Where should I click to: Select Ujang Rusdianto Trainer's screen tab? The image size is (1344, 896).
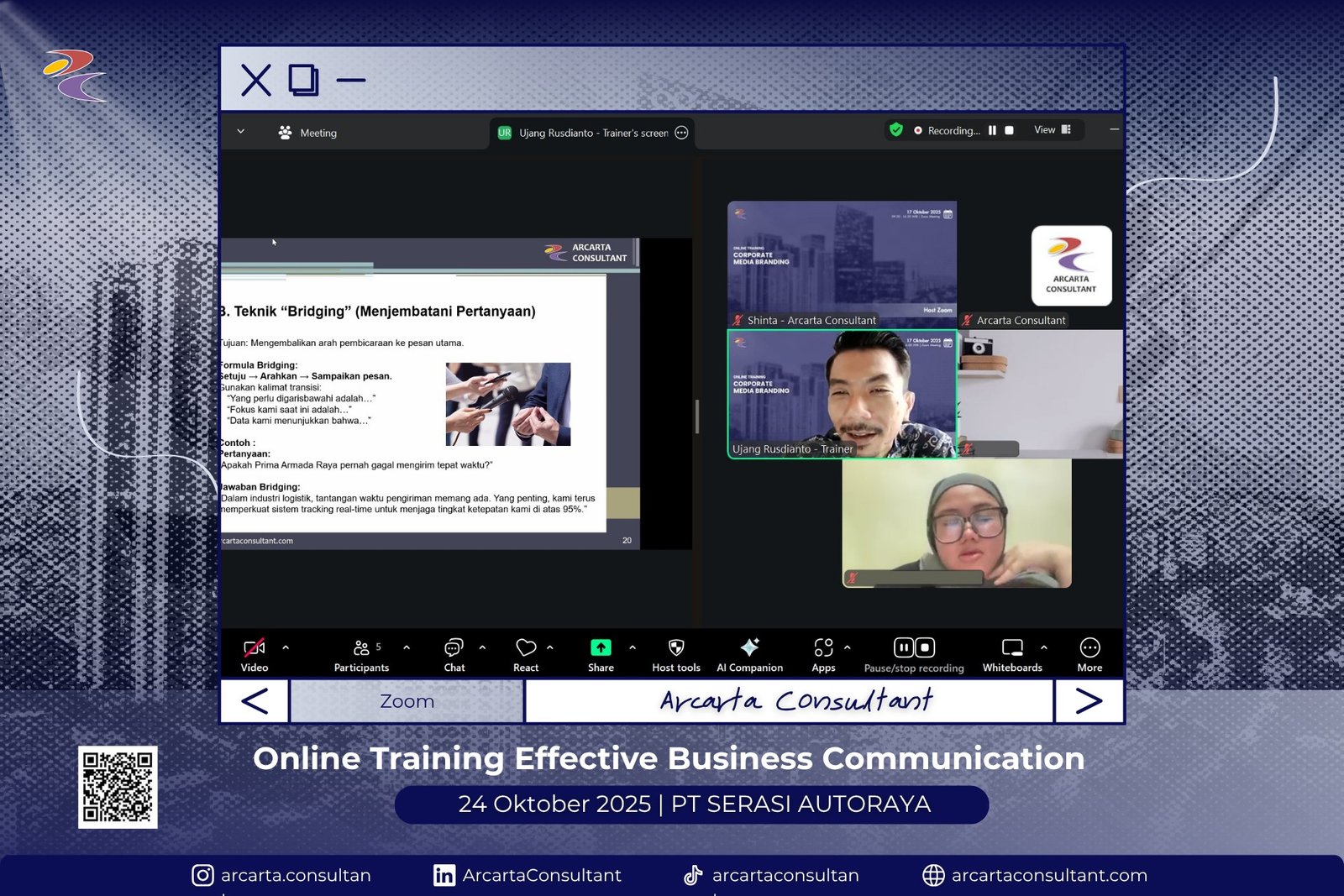(x=592, y=133)
